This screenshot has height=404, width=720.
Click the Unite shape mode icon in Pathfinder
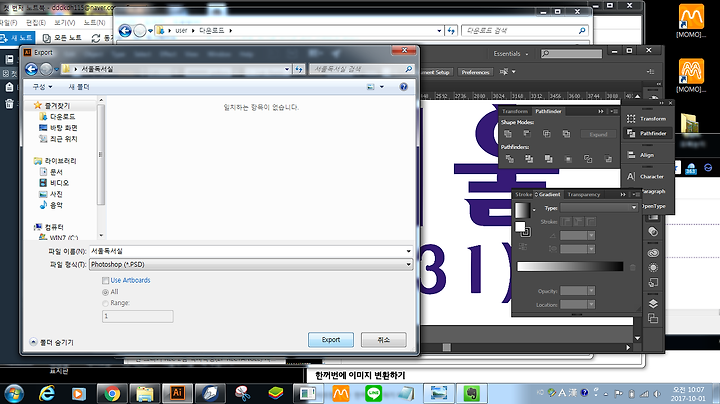point(508,134)
